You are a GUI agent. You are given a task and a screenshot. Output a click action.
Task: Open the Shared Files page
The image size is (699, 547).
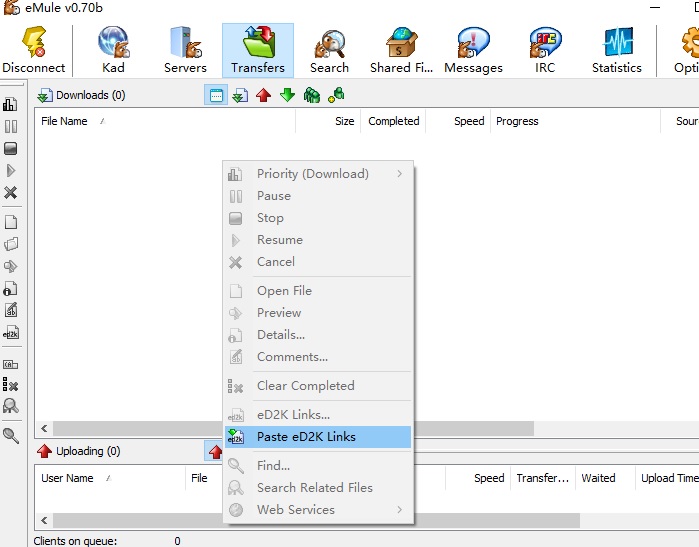(x=401, y=50)
